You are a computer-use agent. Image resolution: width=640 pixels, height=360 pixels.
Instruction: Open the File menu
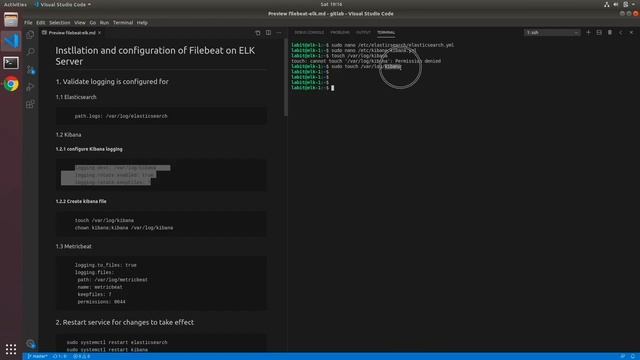click(x=28, y=23)
